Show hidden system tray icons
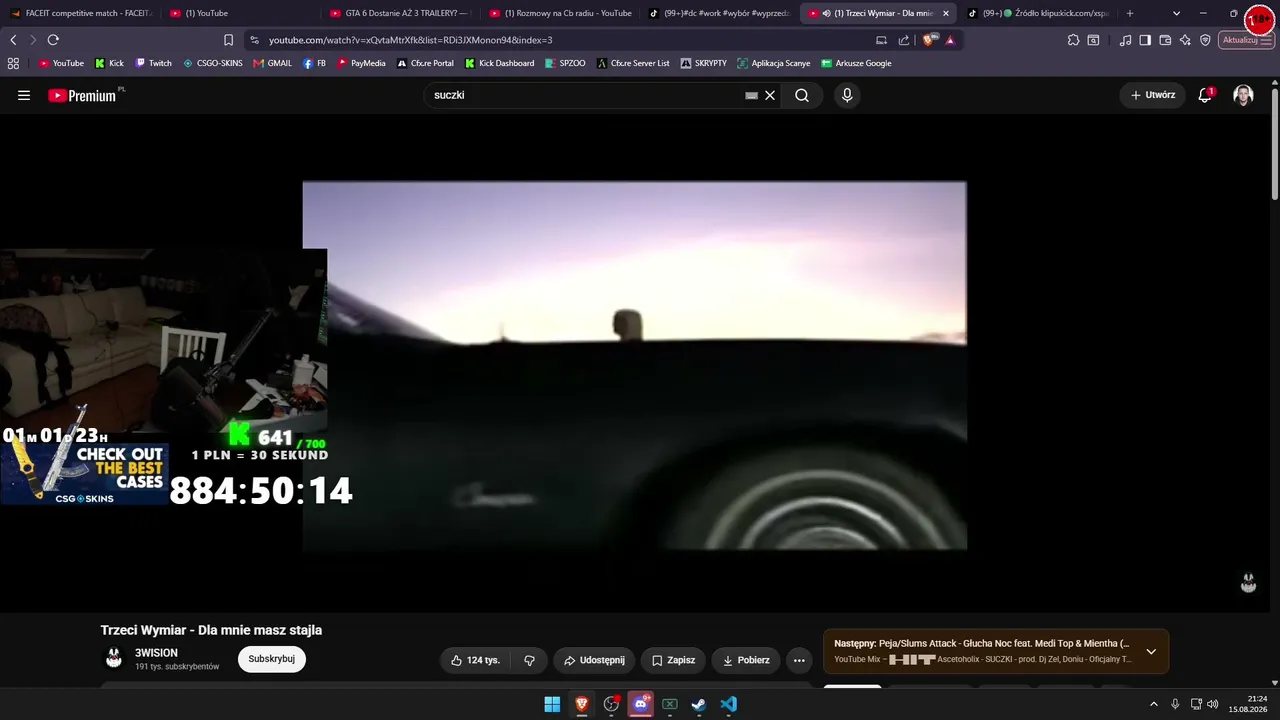 pyautogui.click(x=1153, y=704)
